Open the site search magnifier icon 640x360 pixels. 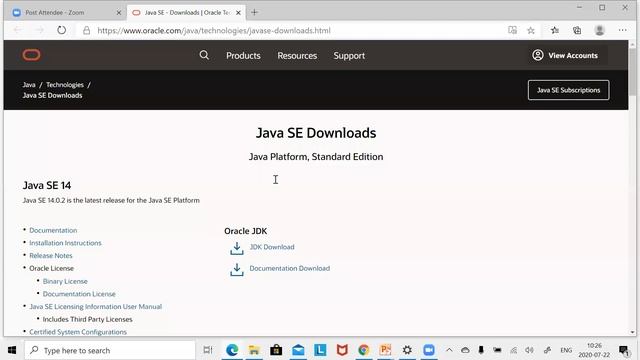click(204, 55)
